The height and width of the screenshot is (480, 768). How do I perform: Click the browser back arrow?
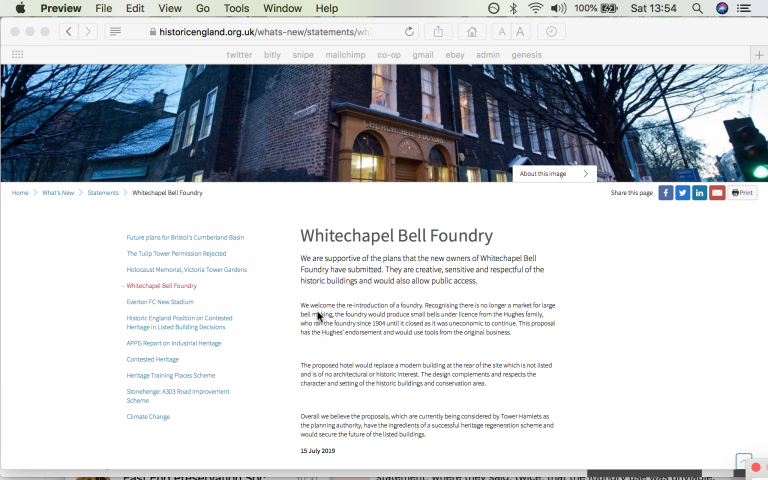68,32
